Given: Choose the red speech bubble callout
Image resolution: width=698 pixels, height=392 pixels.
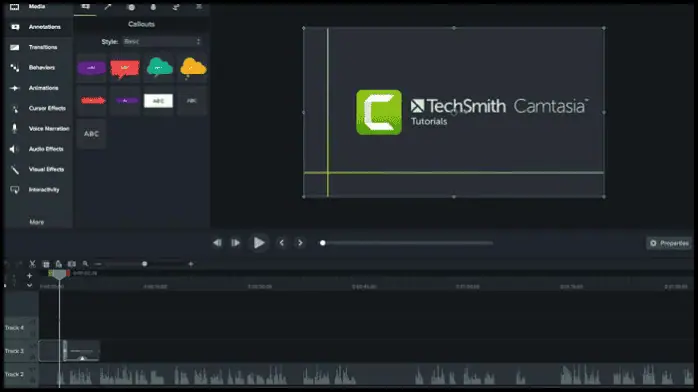Looking at the screenshot, I should coord(125,68).
